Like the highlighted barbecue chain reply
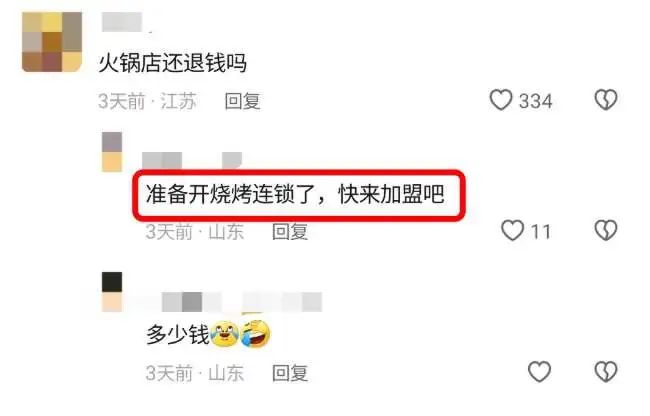 tap(512, 231)
